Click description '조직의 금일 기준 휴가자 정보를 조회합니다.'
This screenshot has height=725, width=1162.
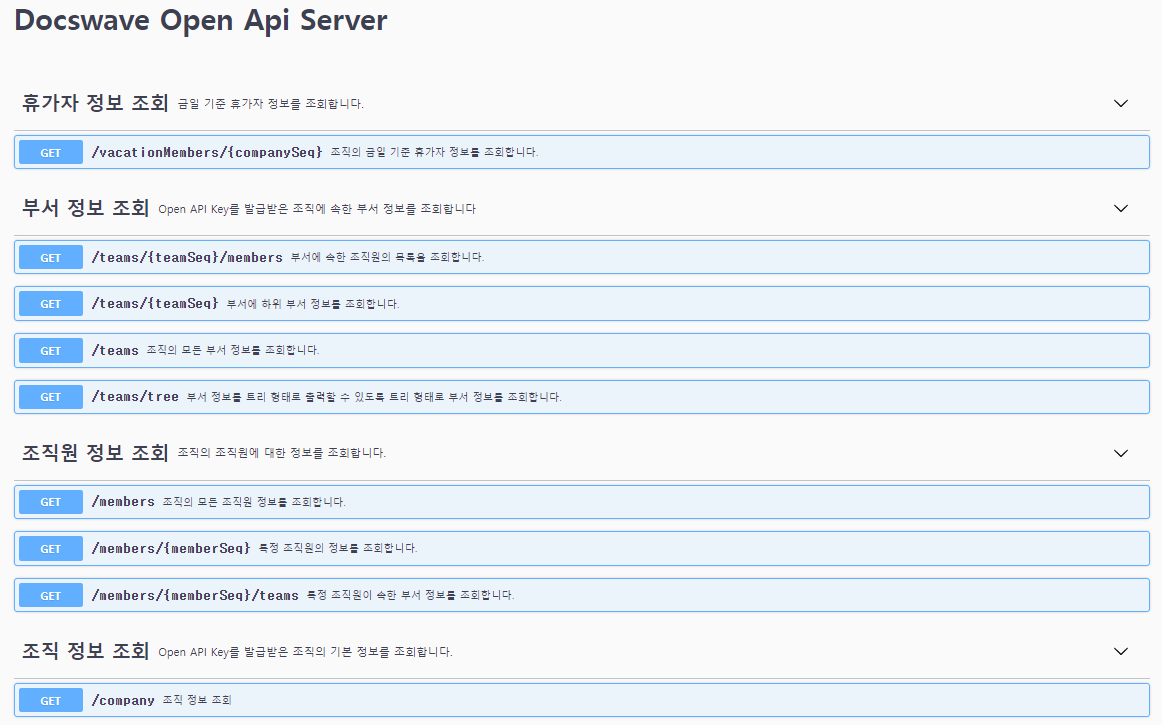pos(434,152)
